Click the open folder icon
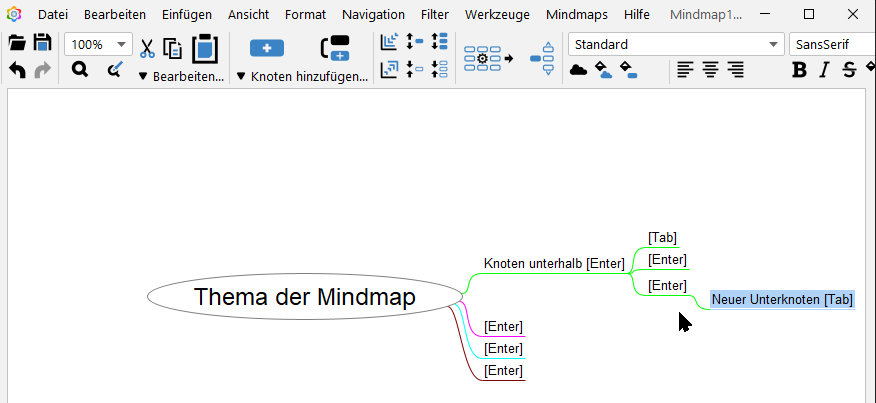Image resolution: width=876 pixels, height=403 pixels. [x=16, y=43]
